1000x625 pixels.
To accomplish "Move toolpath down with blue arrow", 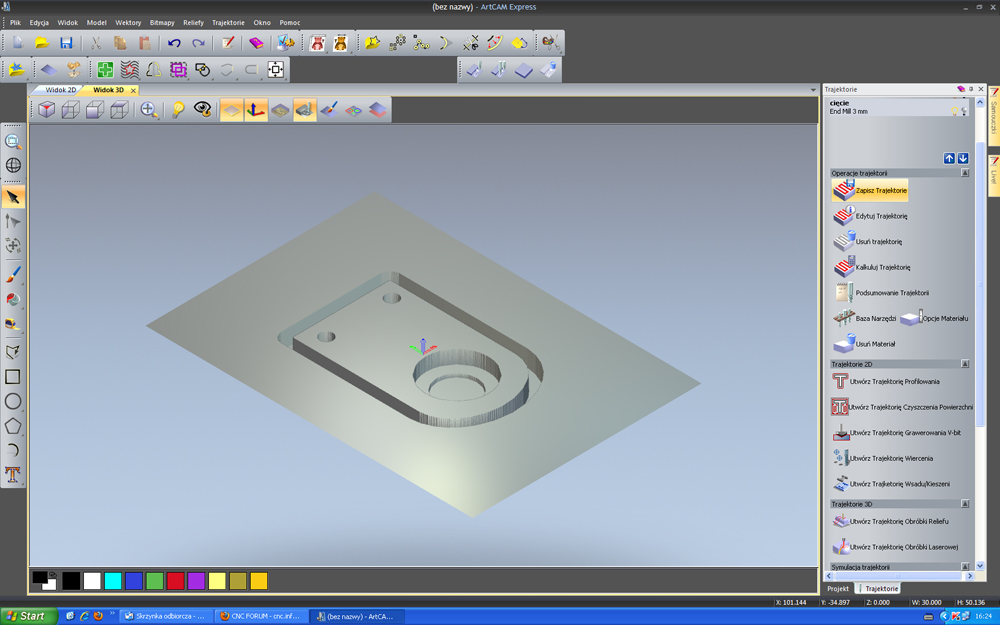I will point(963,158).
